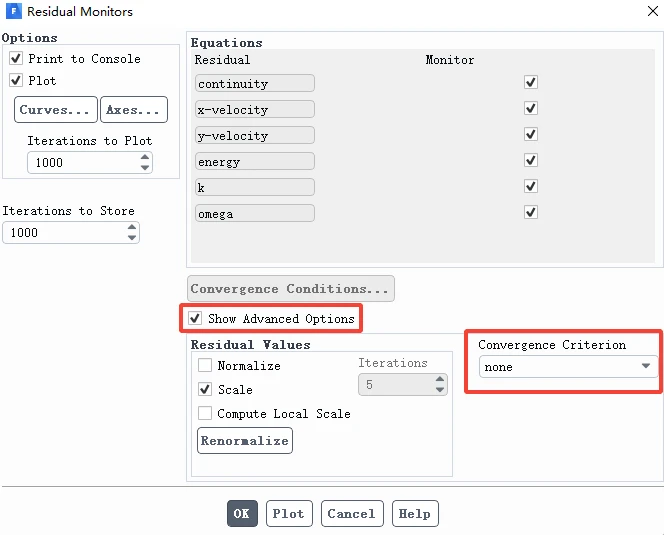
Task: Uncheck the Plot option checkbox
Action: click(16, 80)
